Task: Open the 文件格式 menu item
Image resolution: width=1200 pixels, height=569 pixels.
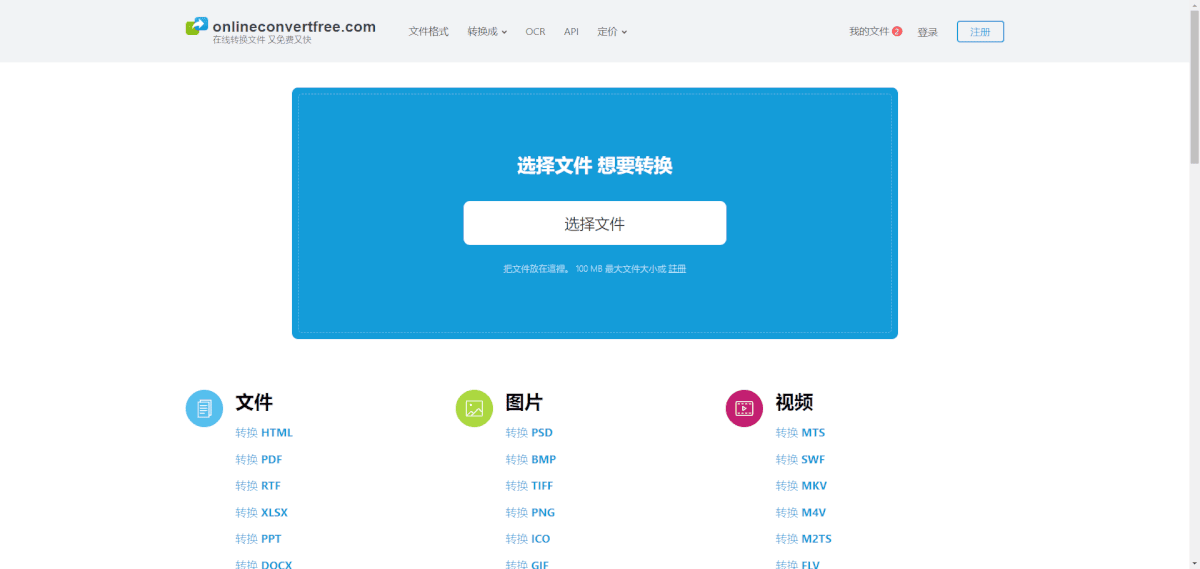Action: tap(428, 32)
